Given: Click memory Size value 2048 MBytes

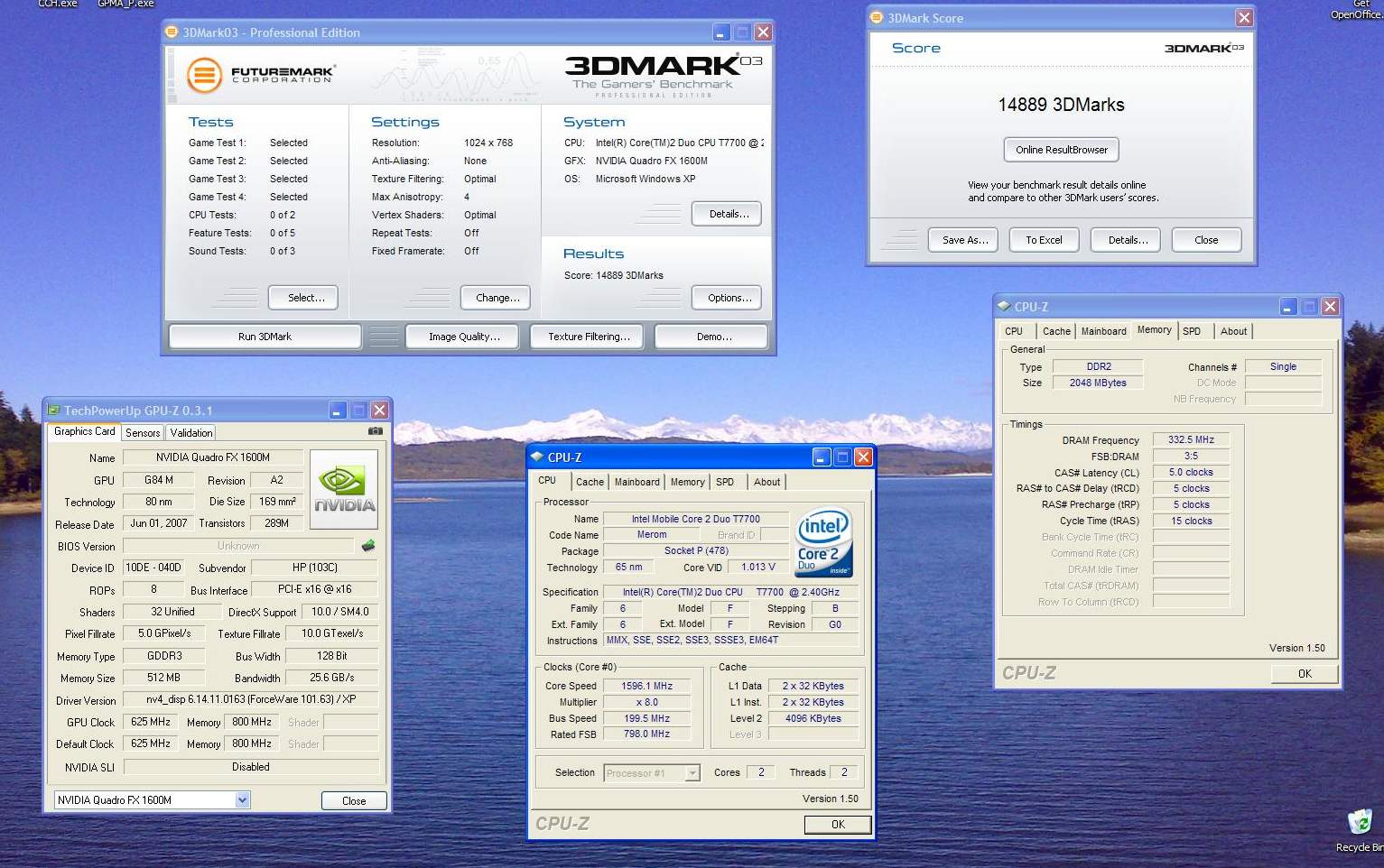Looking at the screenshot, I should (x=1098, y=383).
